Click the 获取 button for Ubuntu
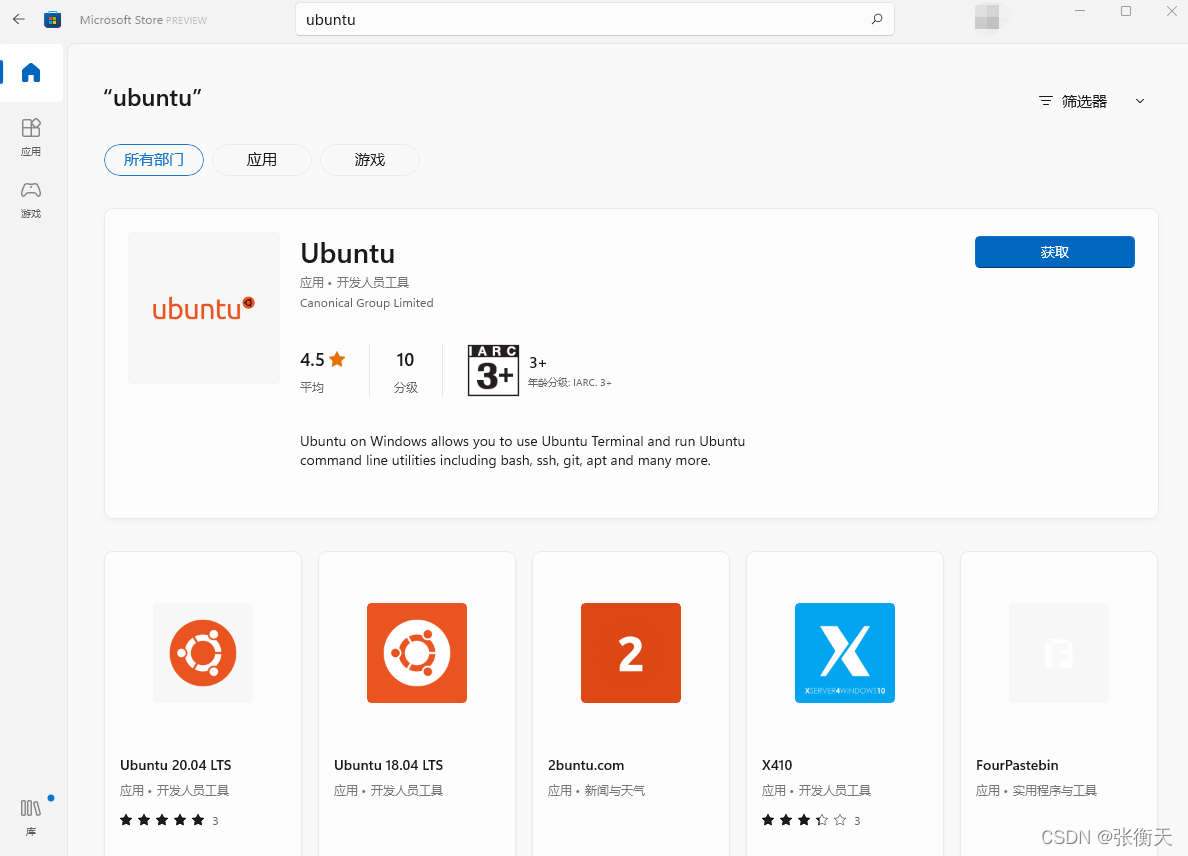Image resolution: width=1188 pixels, height=856 pixels. point(1055,252)
